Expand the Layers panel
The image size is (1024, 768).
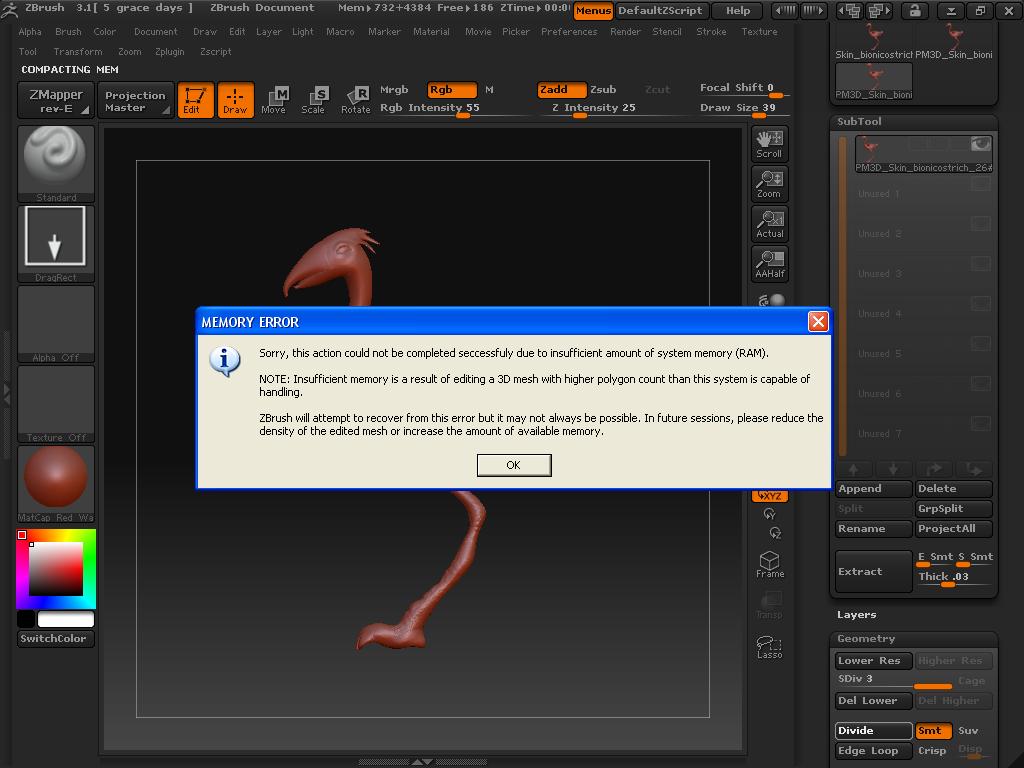coord(857,614)
